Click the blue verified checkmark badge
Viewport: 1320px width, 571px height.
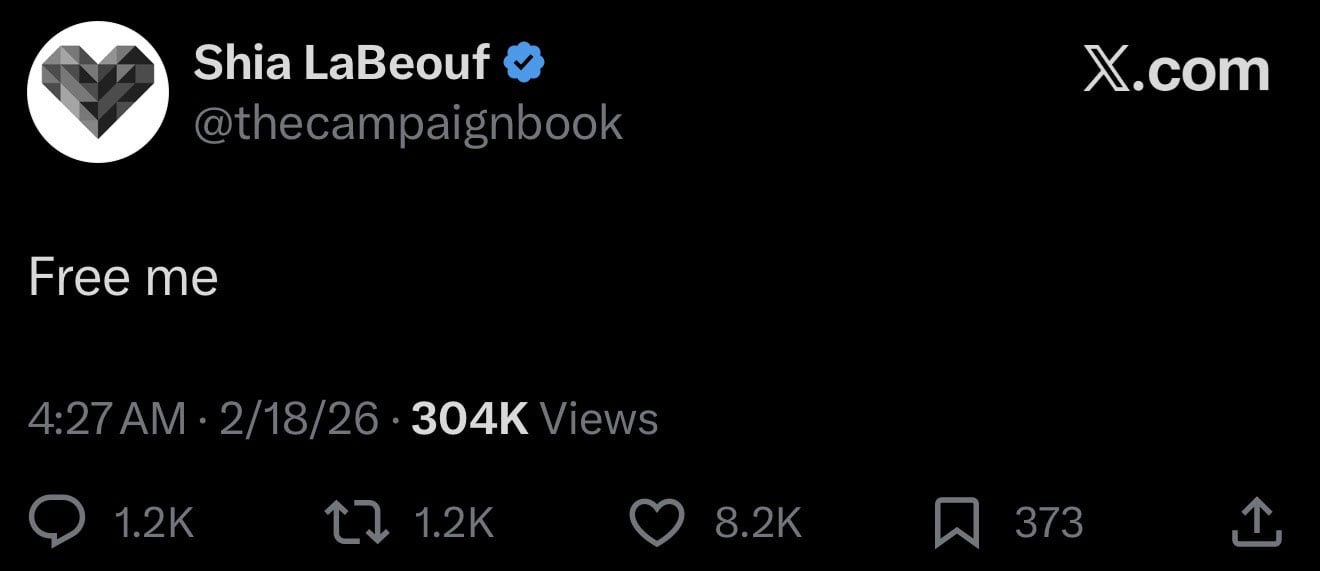coord(523,65)
